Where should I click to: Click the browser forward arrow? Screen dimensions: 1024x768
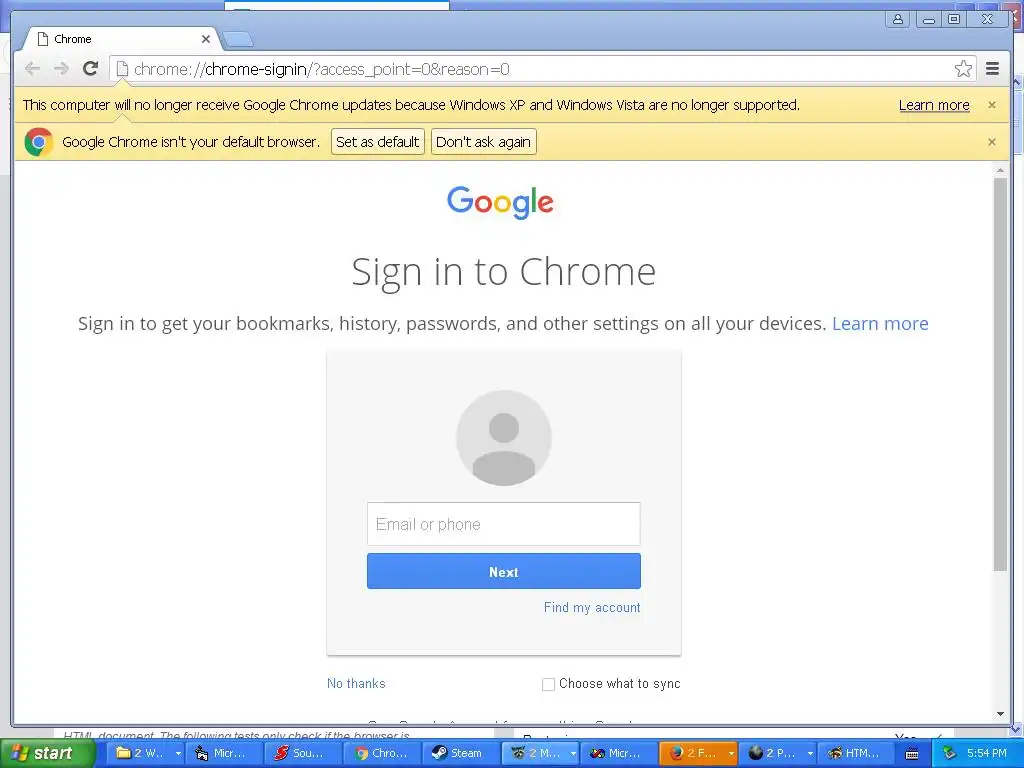pos(61,69)
